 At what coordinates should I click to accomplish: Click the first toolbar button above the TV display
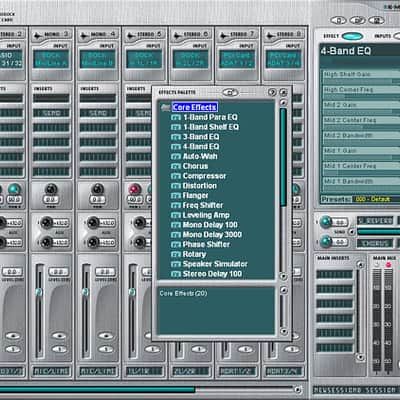click(x=338, y=20)
